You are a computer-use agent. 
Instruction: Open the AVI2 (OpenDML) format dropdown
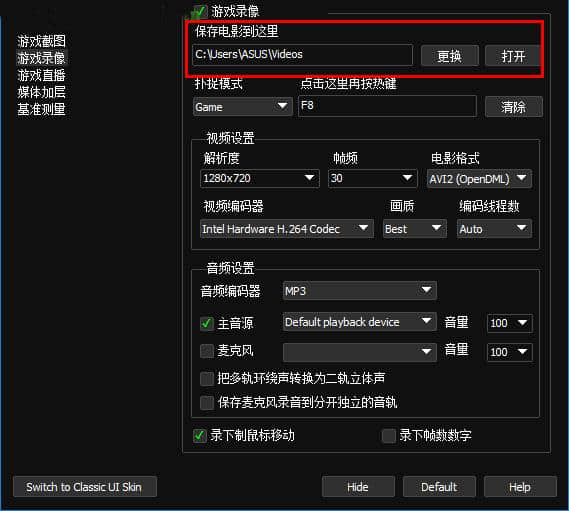[479, 179]
